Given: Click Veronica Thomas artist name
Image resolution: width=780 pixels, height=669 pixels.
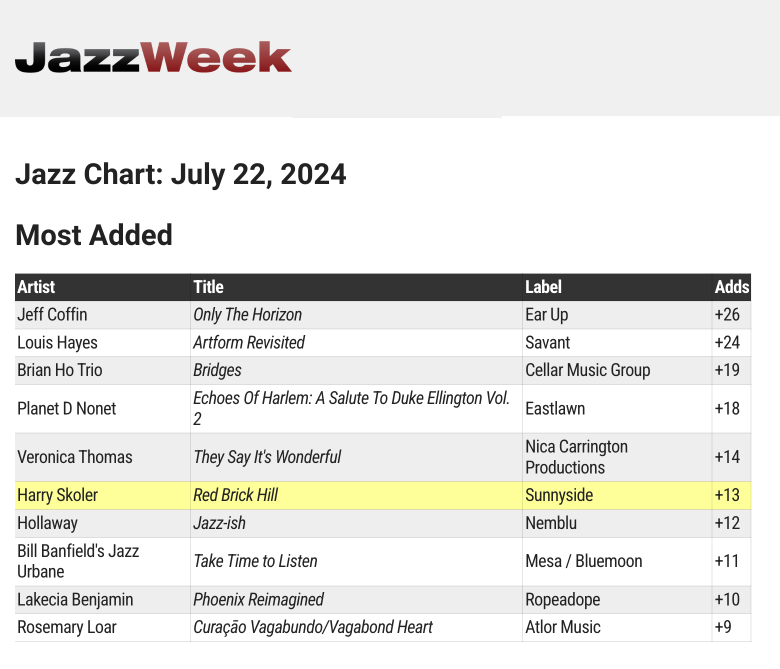Looking at the screenshot, I should point(75,457).
